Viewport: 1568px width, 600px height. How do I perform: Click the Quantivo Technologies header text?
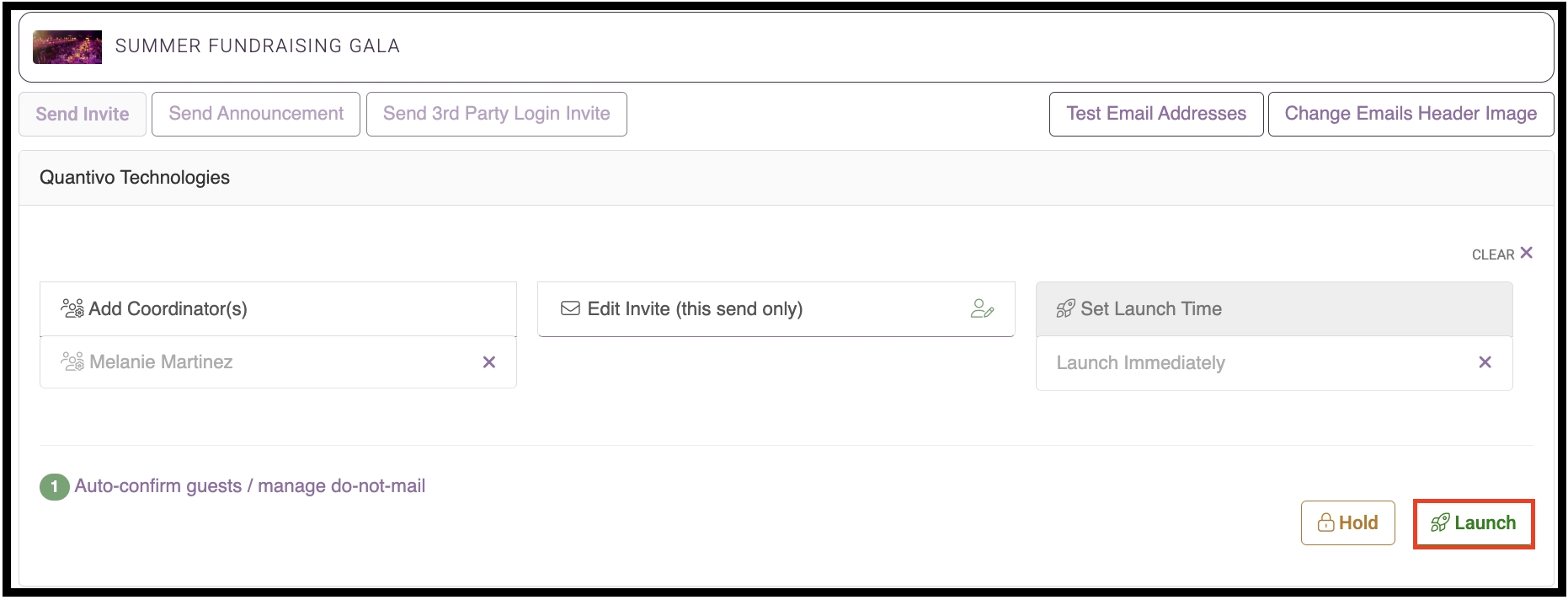(x=135, y=178)
